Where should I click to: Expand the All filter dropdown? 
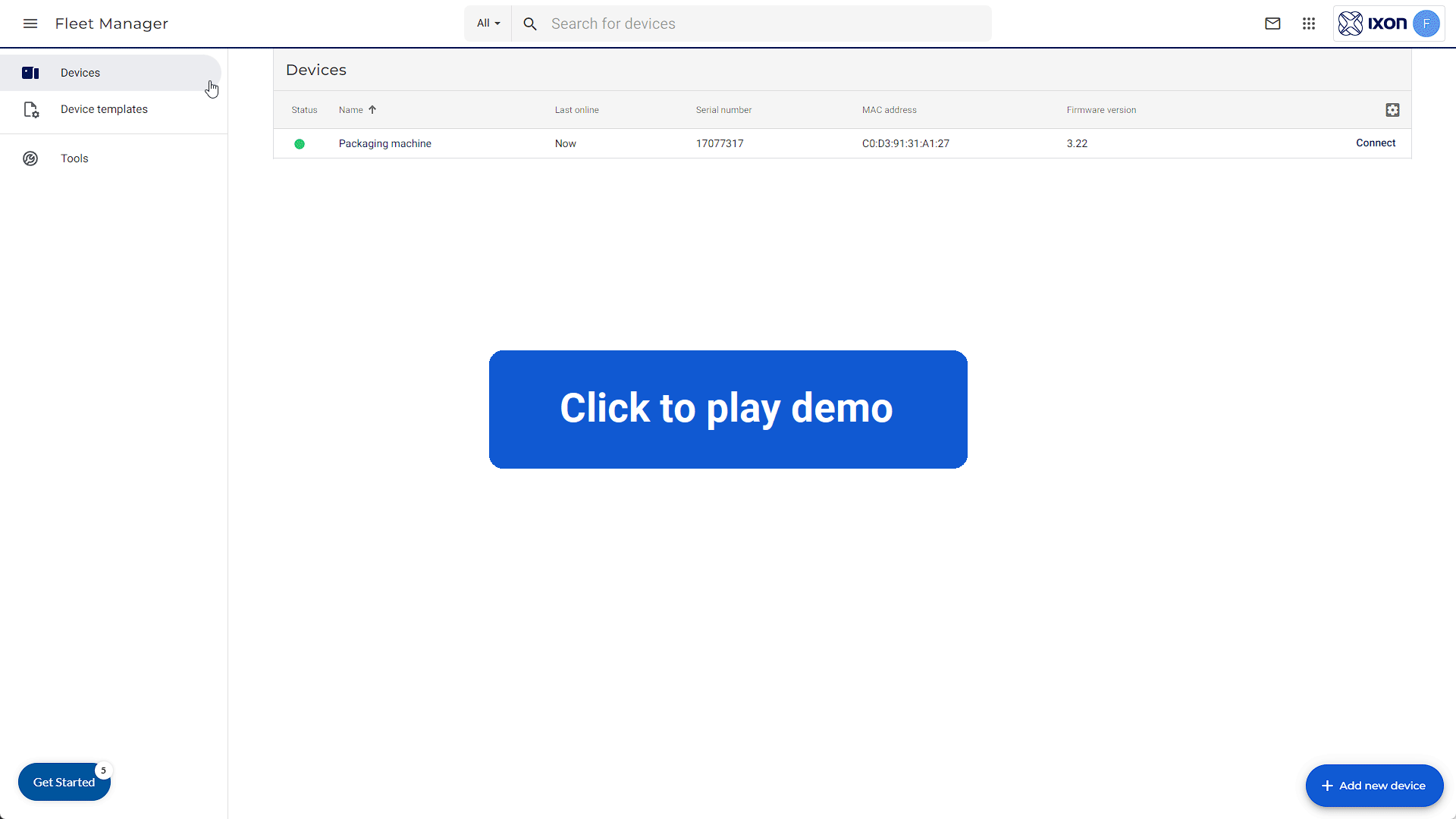pyautogui.click(x=488, y=24)
